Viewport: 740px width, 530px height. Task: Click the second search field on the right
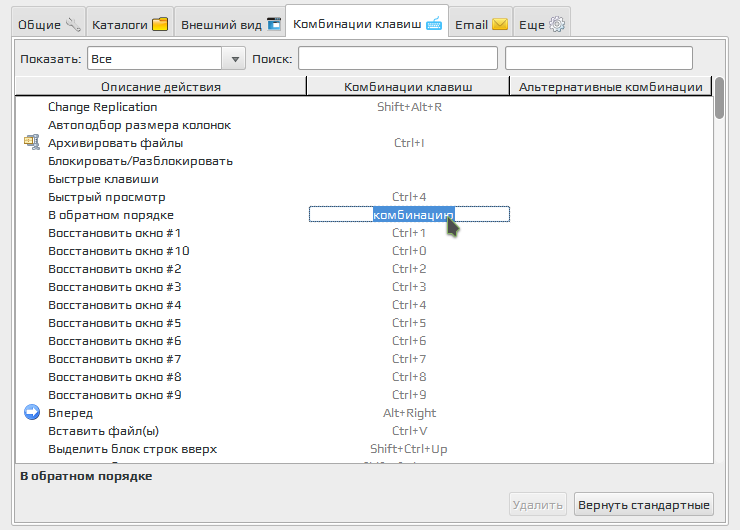coord(598,59)
